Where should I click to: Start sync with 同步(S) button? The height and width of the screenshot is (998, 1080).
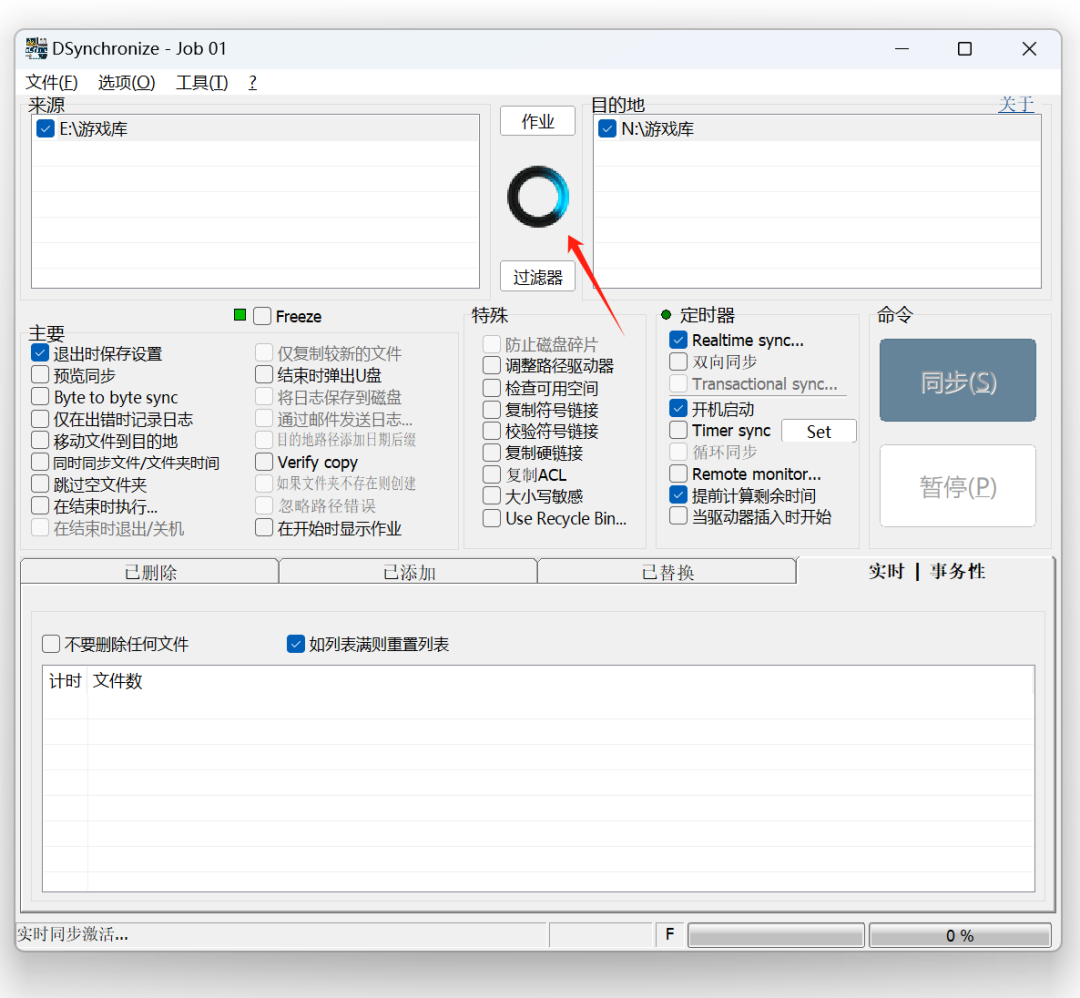point(957,381)
